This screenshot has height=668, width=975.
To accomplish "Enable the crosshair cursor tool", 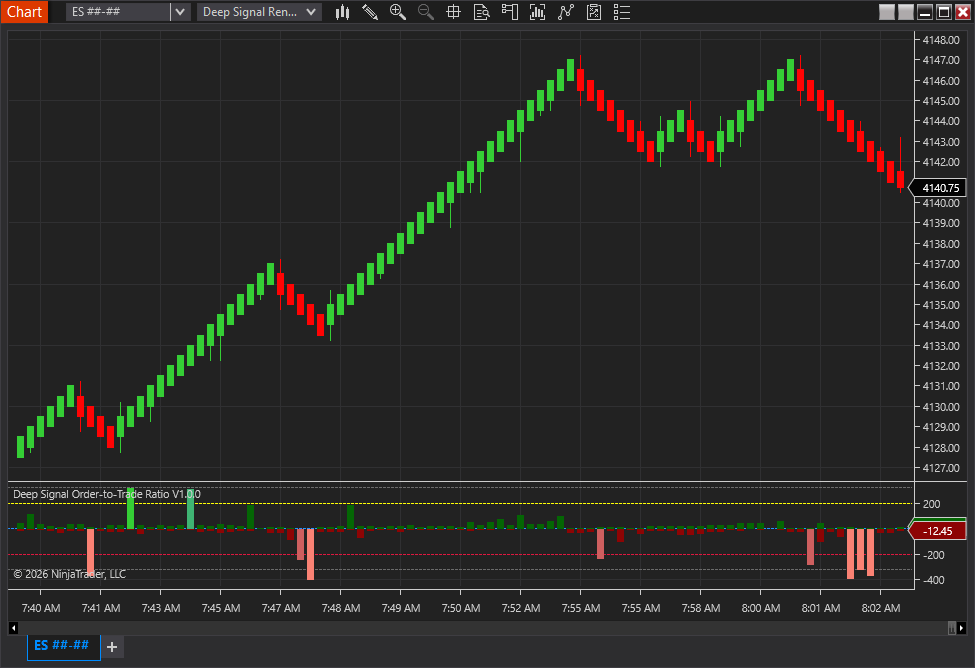I will tap(453, 12).
